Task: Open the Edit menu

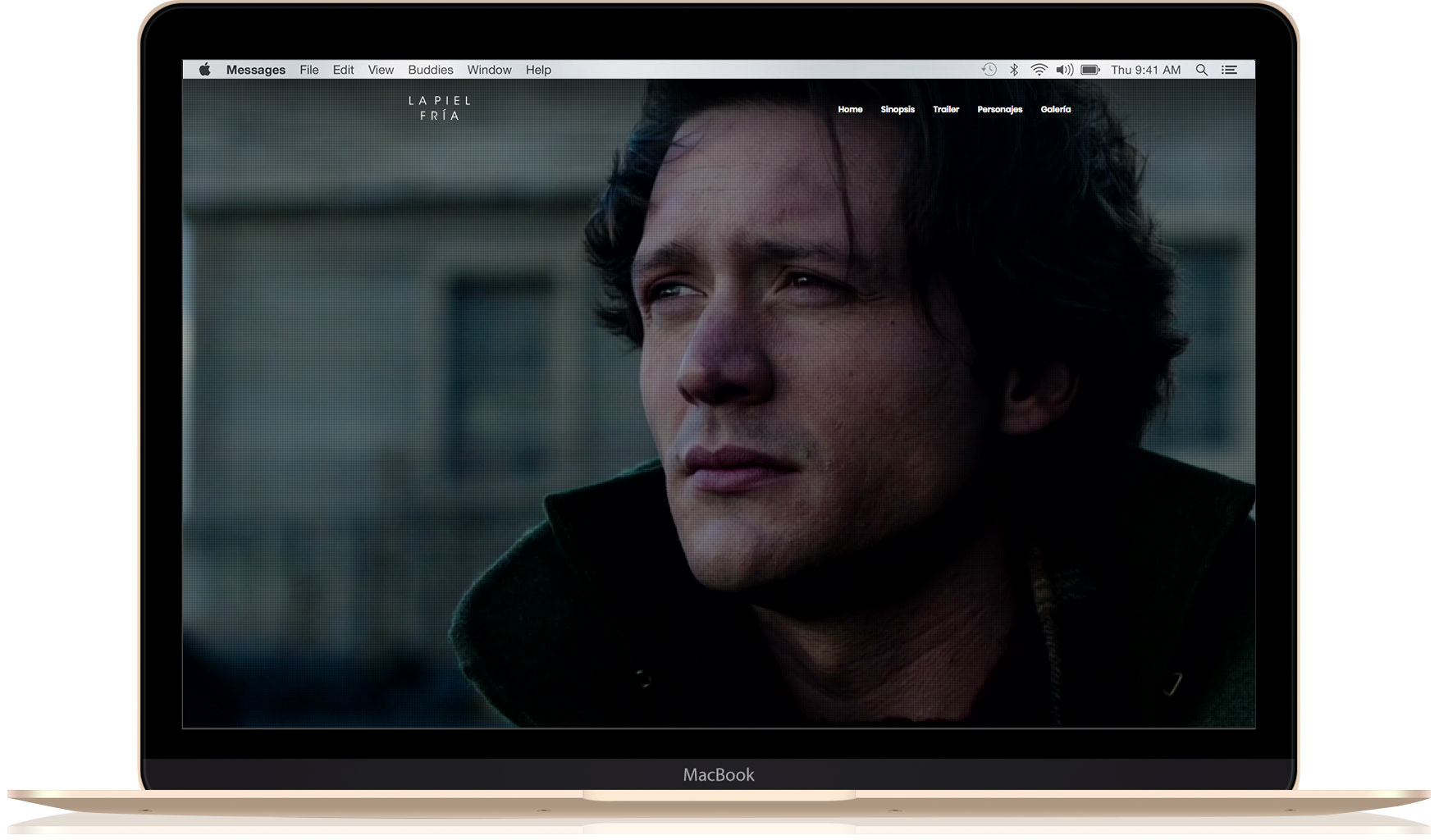Action: coord(343,70)
